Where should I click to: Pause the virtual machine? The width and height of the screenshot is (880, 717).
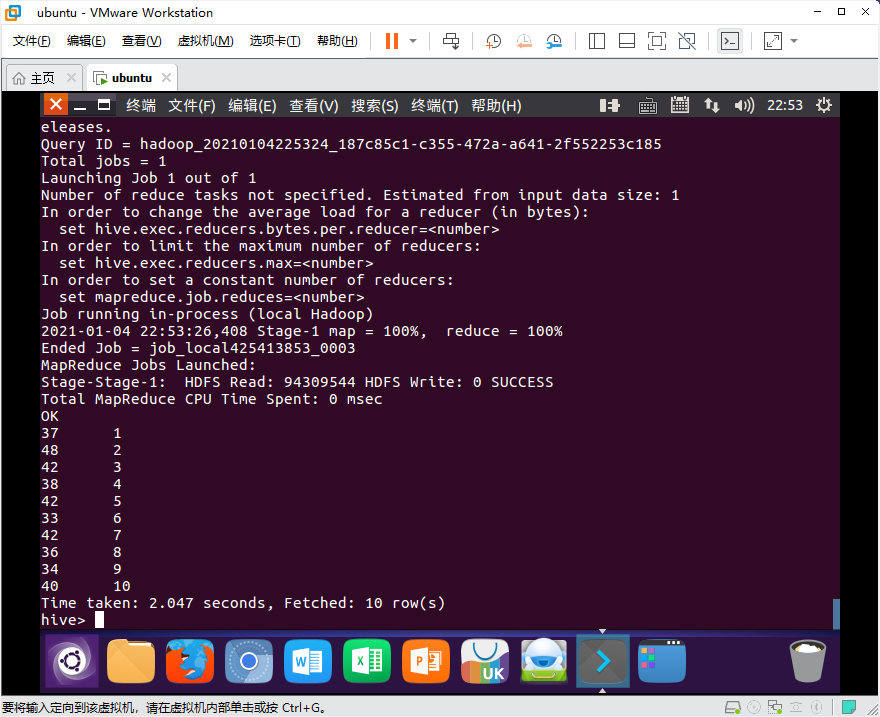click(392, 41)
